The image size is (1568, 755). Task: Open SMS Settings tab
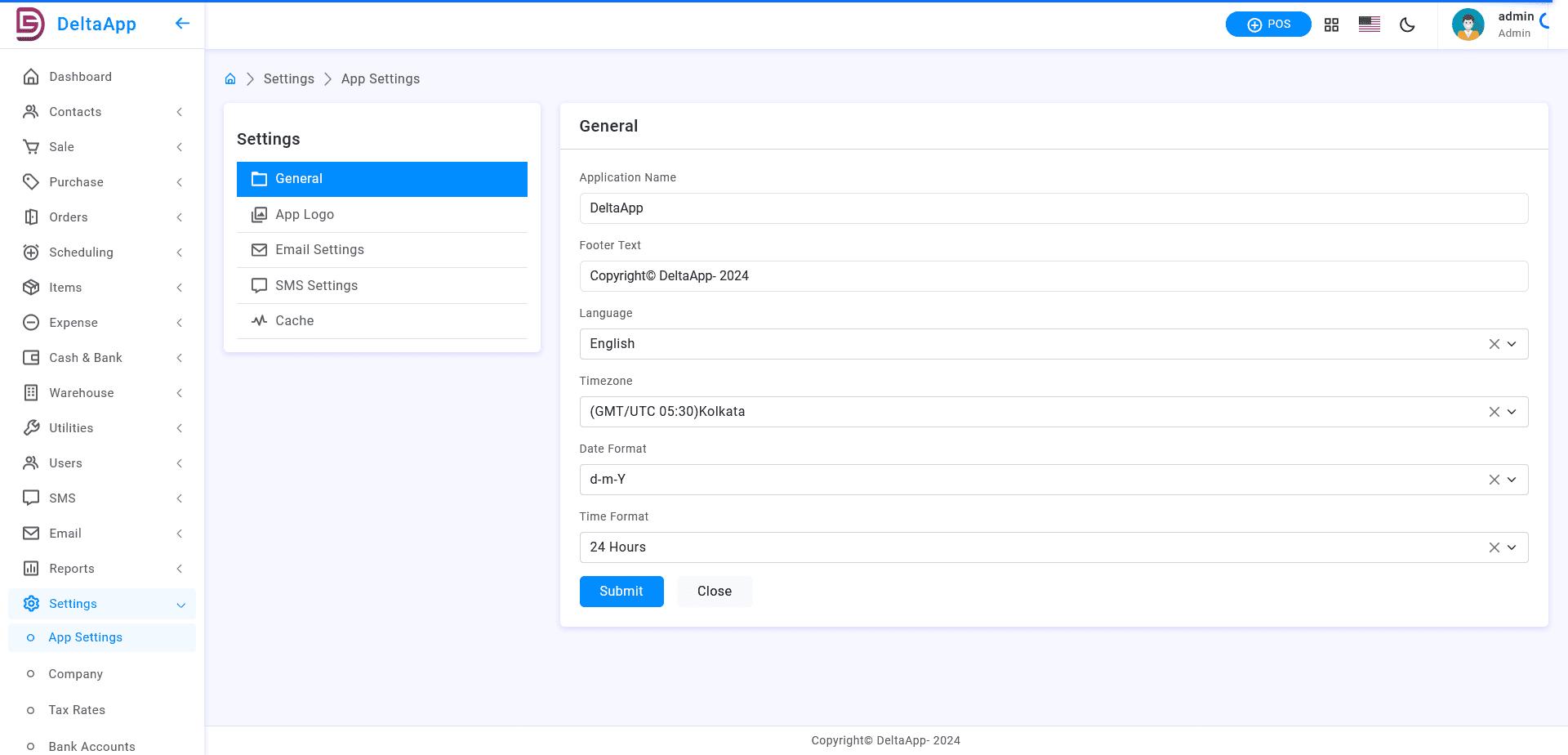click(x=381, y=286)
